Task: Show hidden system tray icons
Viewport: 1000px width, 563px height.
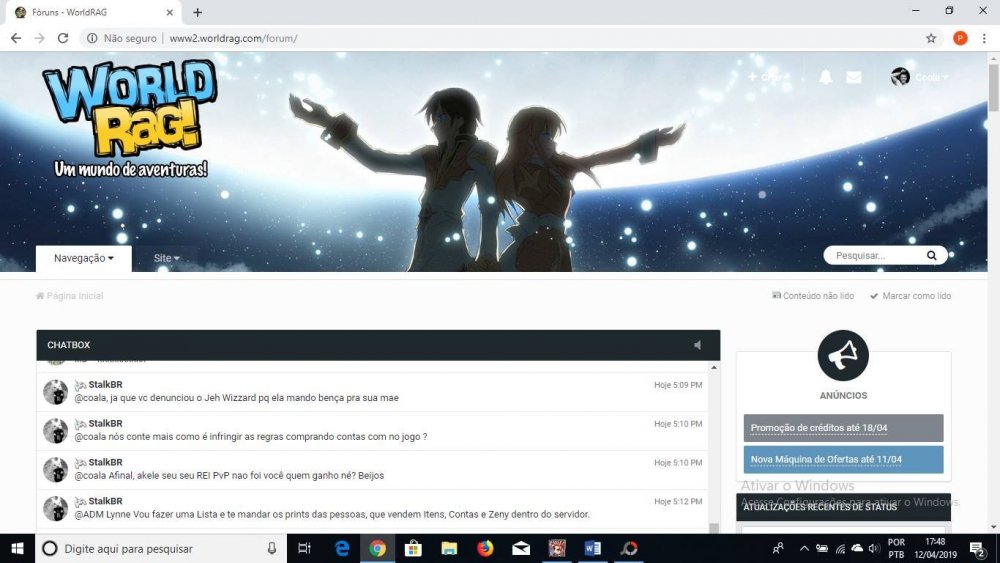Action: point(804,548)
